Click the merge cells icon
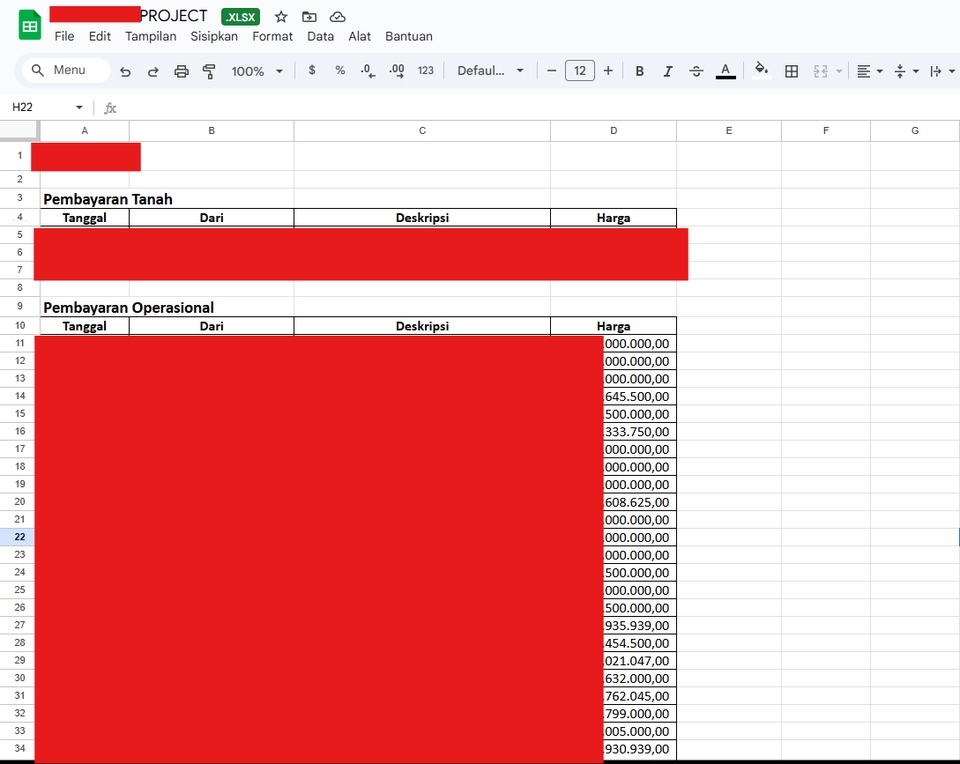960x764 pixels. point(820,71)
